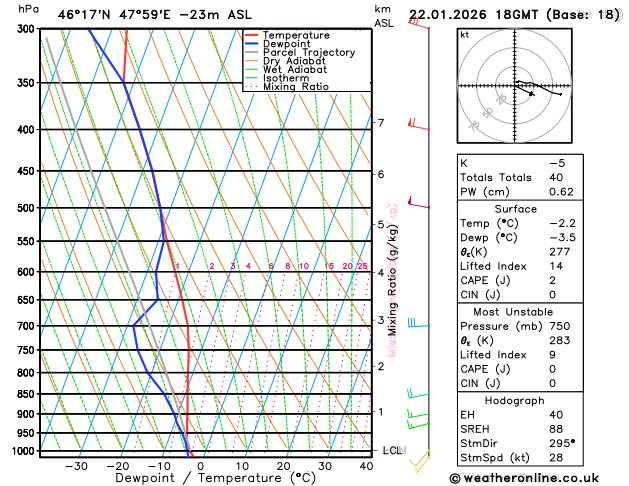Click the magenta wind barb at 500 hPa
This screenshot has width=629, height=486.
coord(418,203)
